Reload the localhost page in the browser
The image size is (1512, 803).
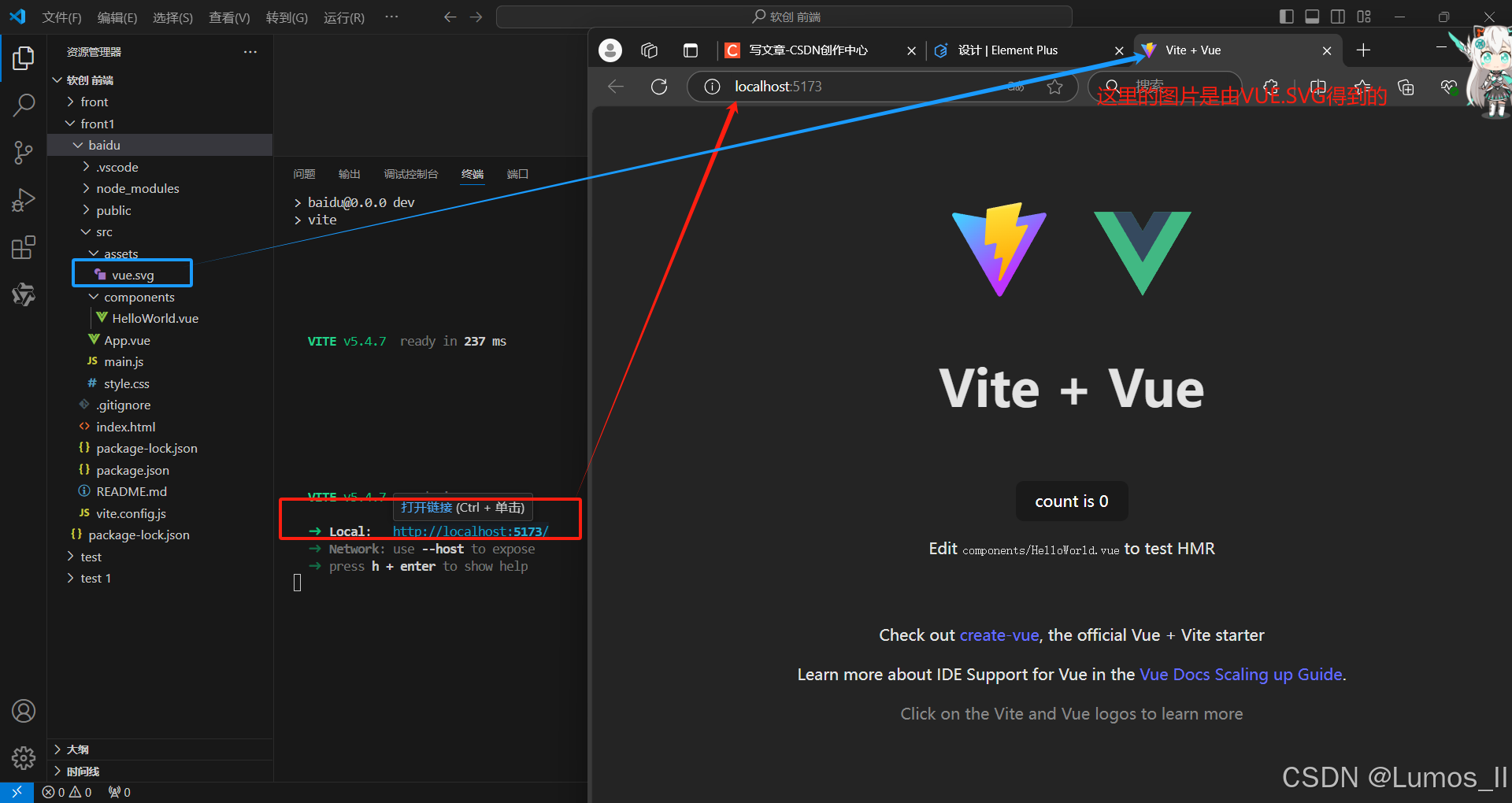tap(659, 87)
